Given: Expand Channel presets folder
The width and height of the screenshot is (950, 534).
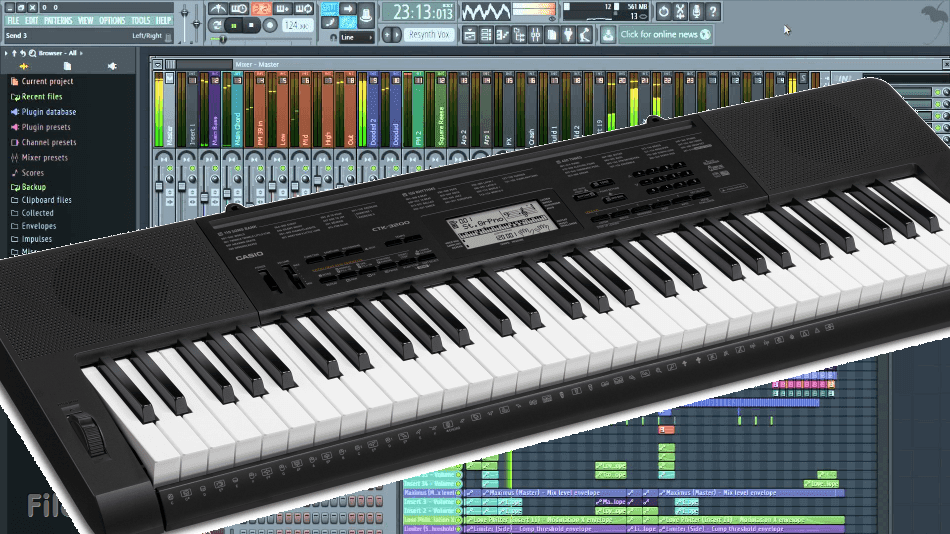Looking at the screenshot, I should coord(43,142).
